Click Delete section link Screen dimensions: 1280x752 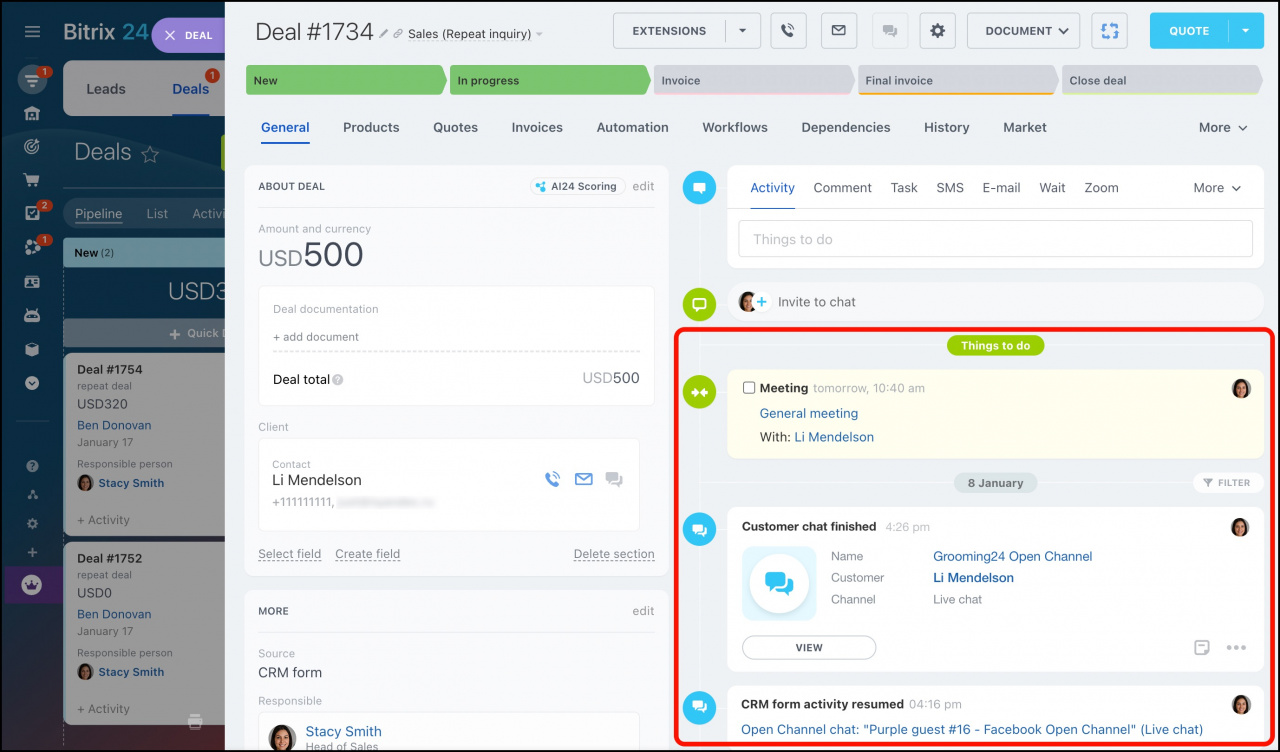point(614,554)
